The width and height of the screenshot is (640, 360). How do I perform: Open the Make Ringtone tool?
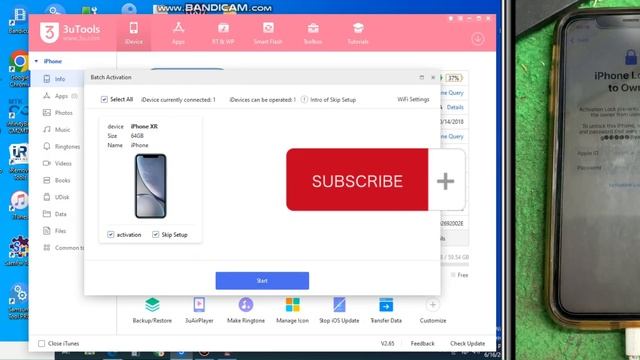point(246,311)
